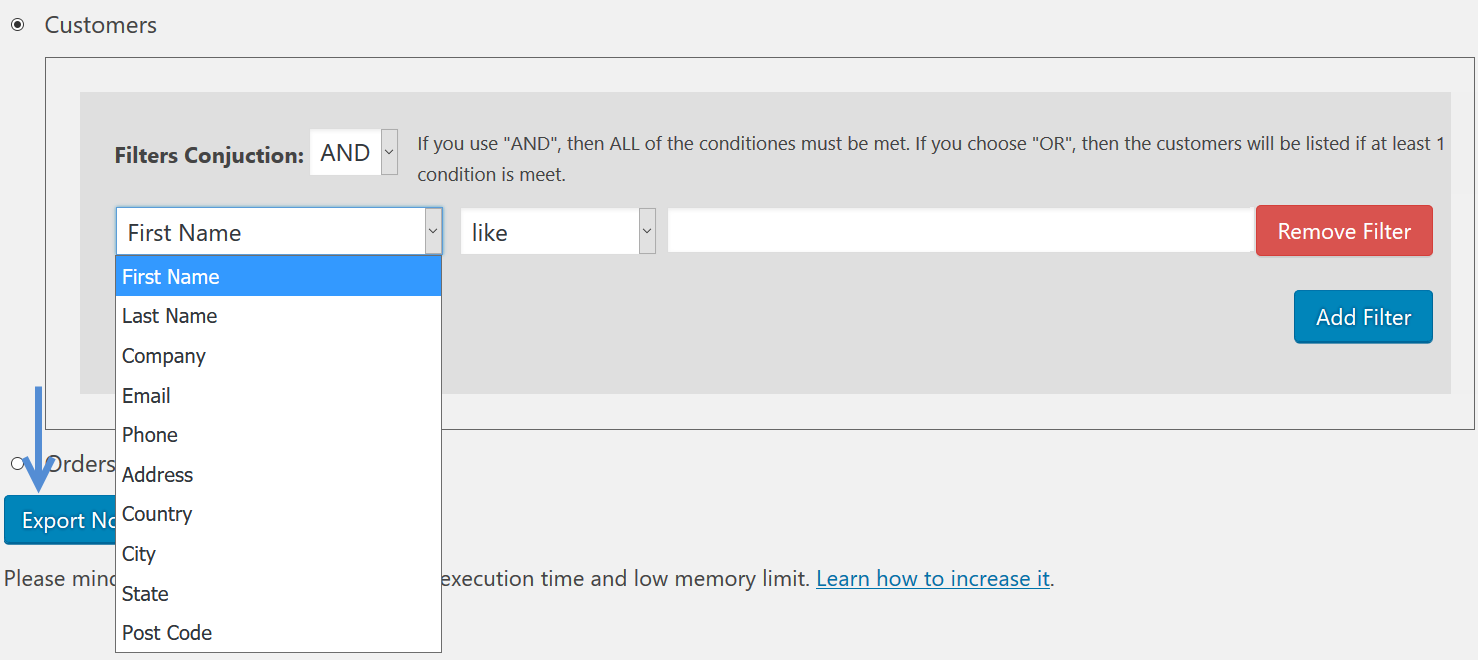Open the Filters Conjunction AND dropdown

pyautogui.click(x=354, y=153)
